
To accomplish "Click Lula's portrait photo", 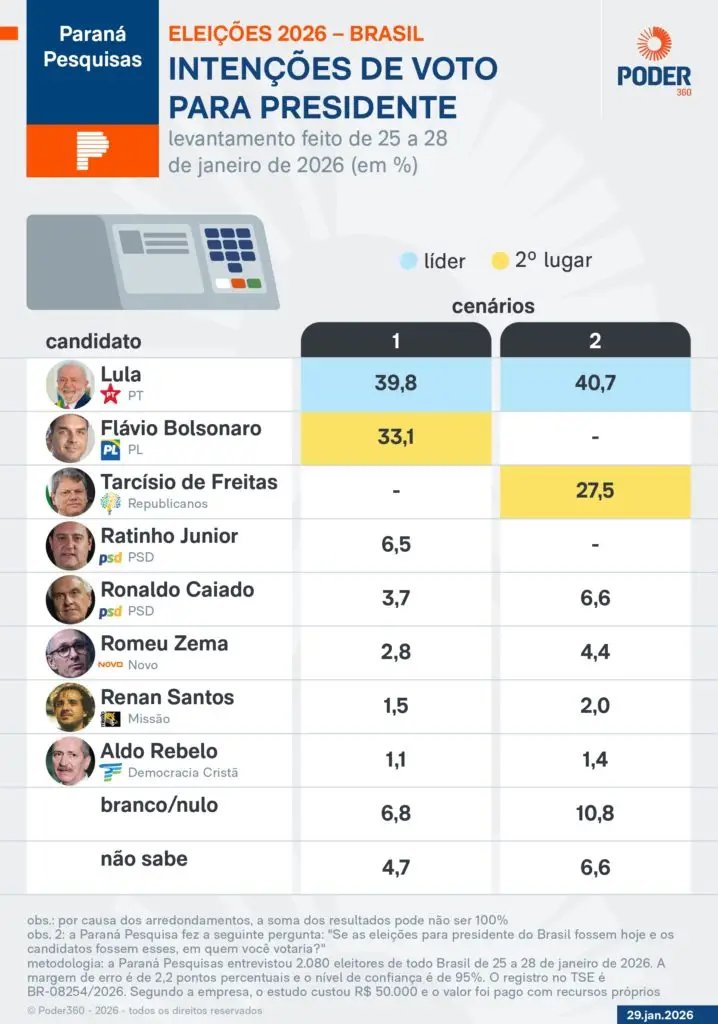I will (70, 385).
